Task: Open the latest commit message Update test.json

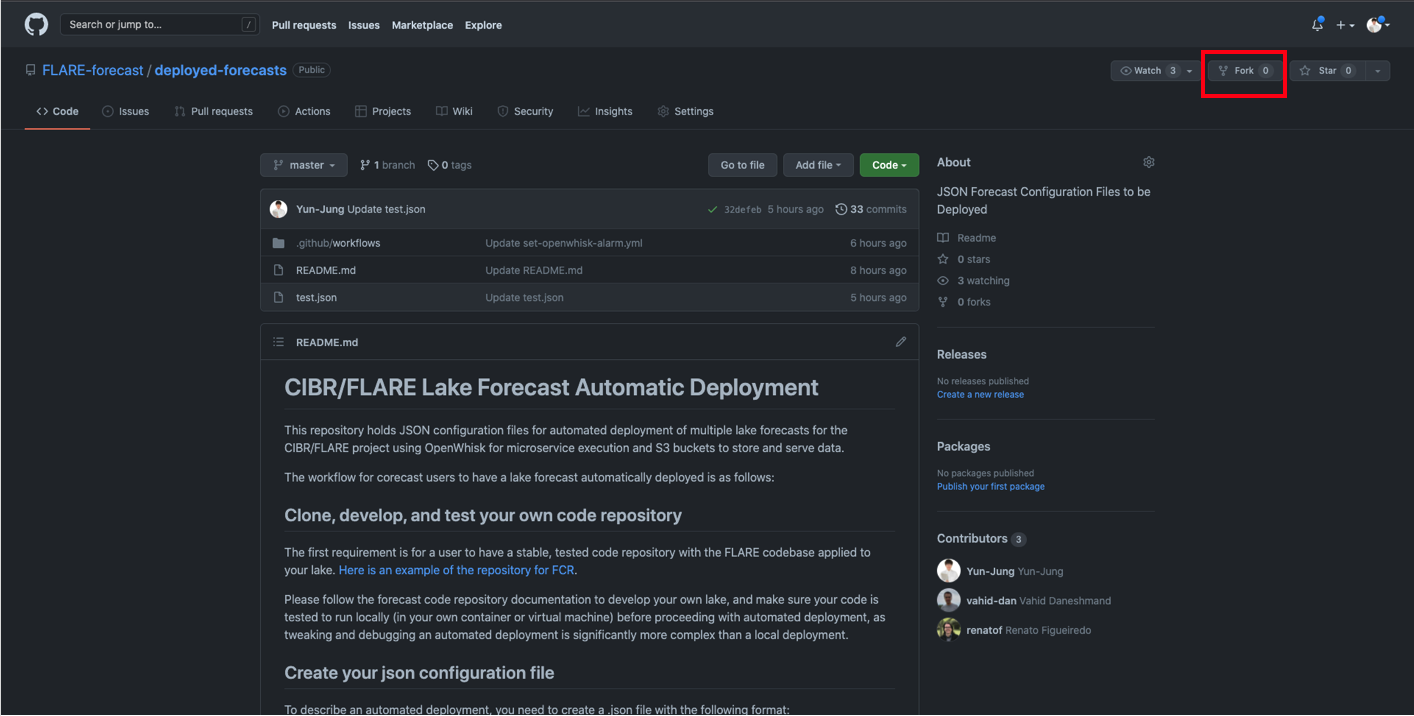Action: (x=386, y=209)
